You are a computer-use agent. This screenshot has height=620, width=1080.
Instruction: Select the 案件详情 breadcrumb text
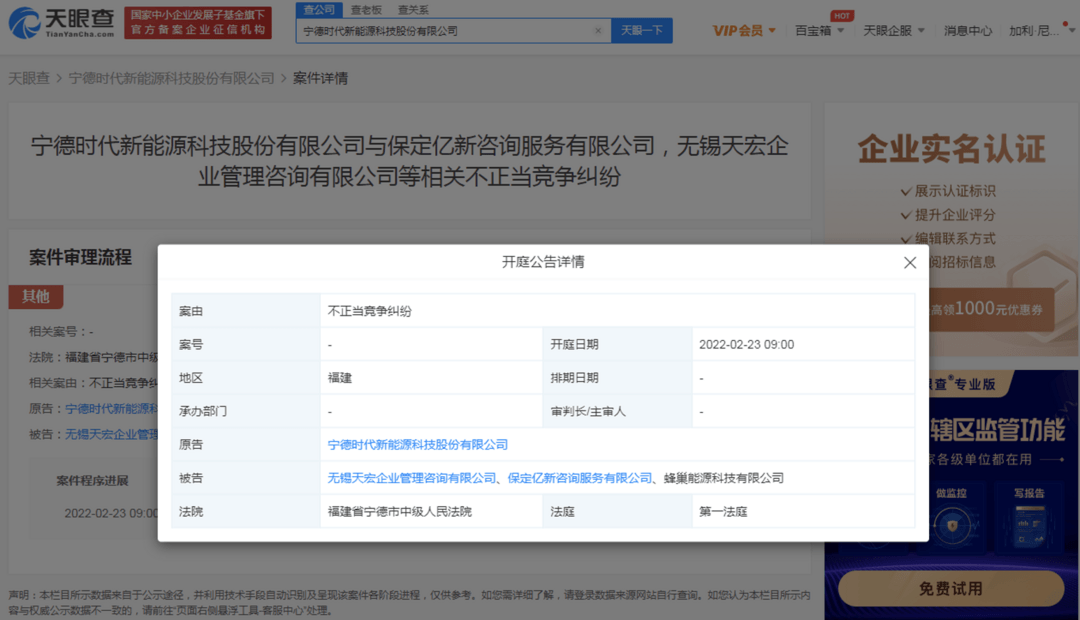(x=320, y=78)
